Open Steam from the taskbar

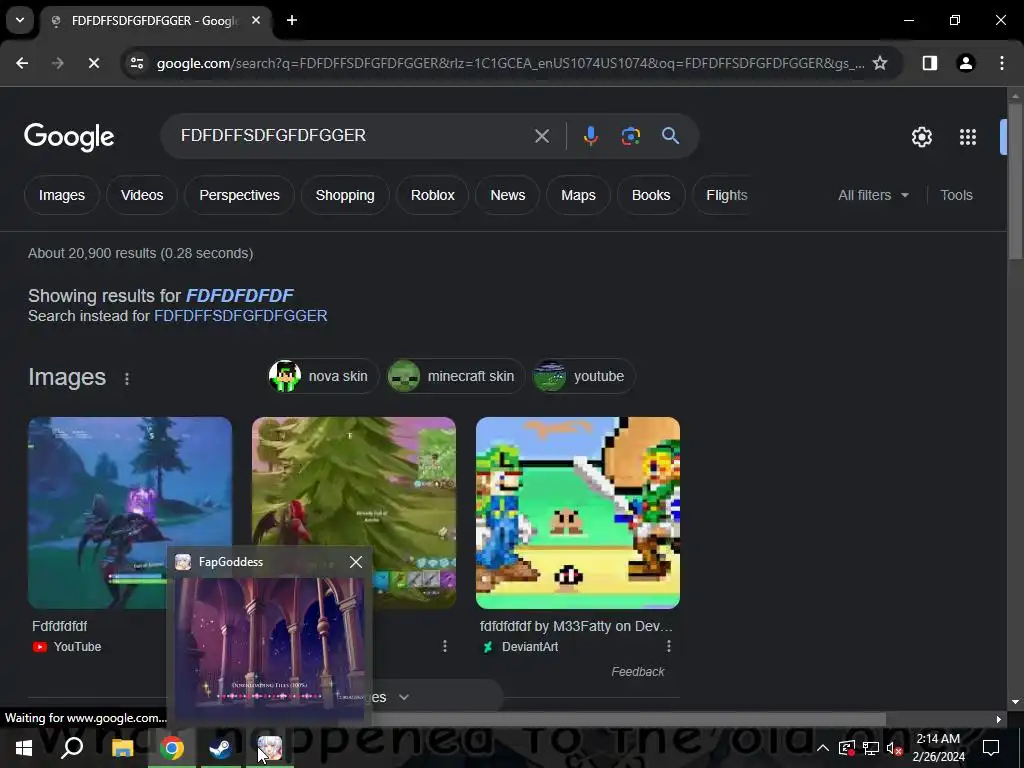[x=220, y=748]
